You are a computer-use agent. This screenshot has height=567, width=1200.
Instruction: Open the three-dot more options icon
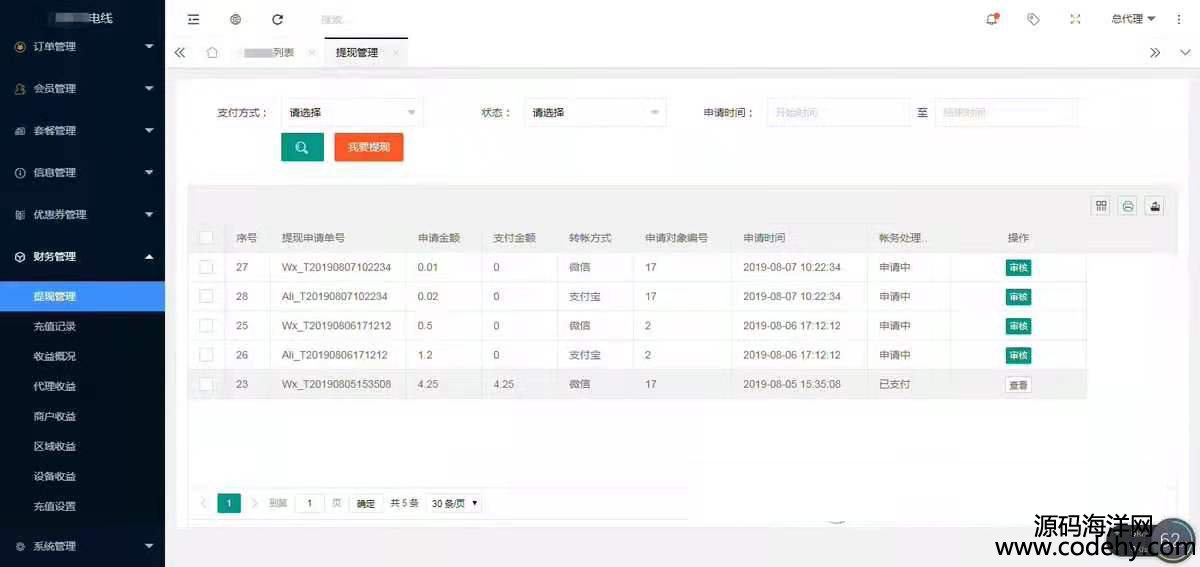1179,19
